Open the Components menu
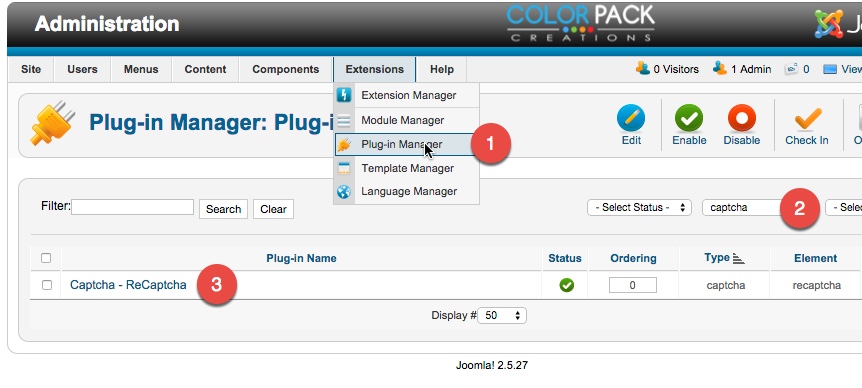 286,69
